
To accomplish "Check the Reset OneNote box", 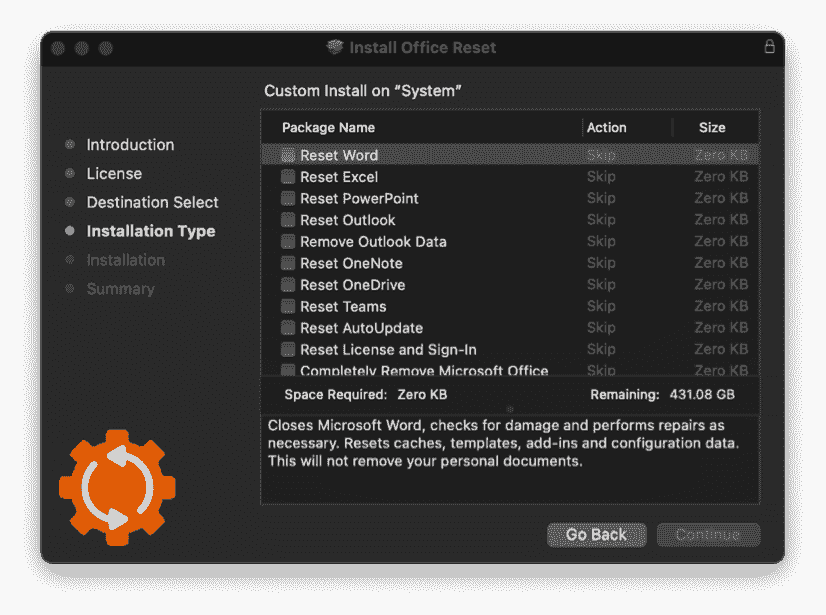I will pyautogui.click(x=286, y=263).
